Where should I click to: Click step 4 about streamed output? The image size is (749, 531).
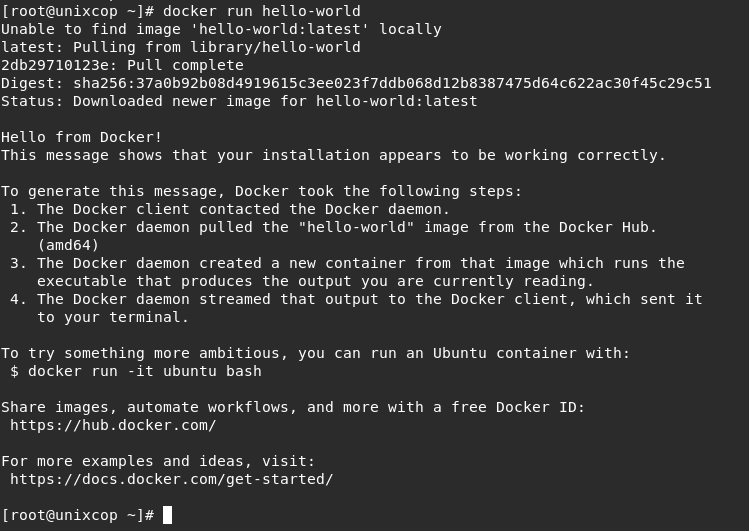(x=356, y=308)
